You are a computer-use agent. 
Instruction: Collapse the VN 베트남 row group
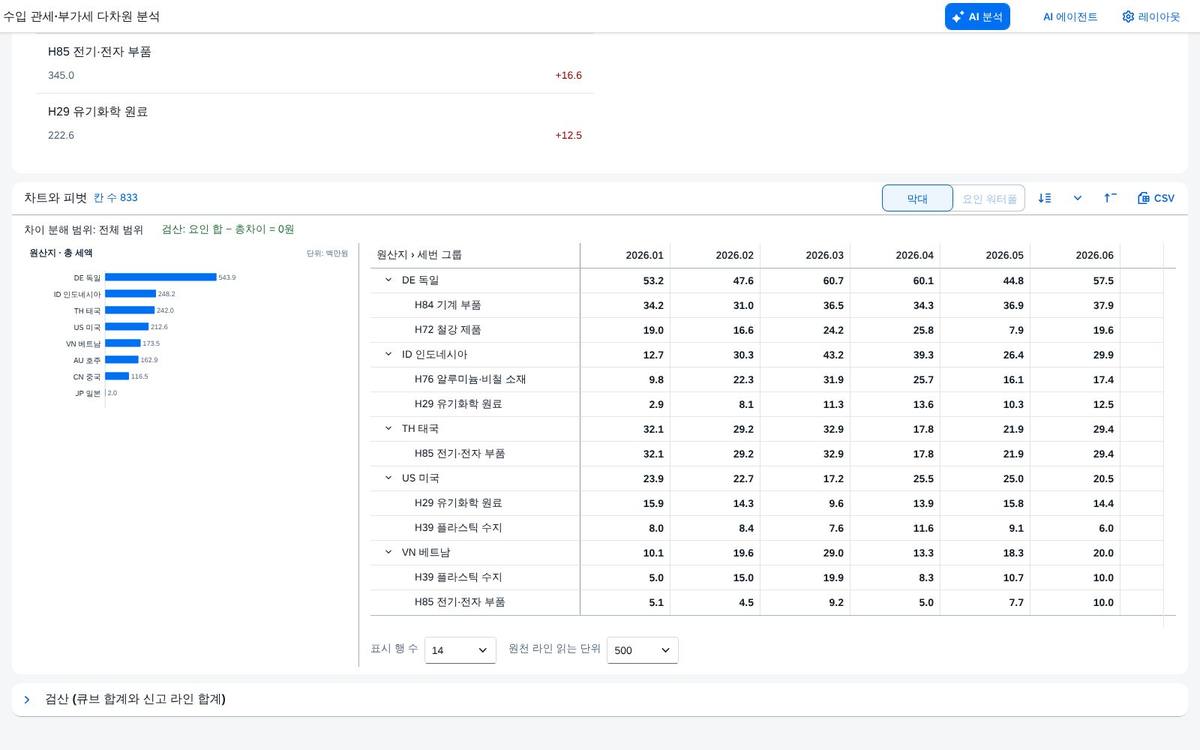pos(389,552)
